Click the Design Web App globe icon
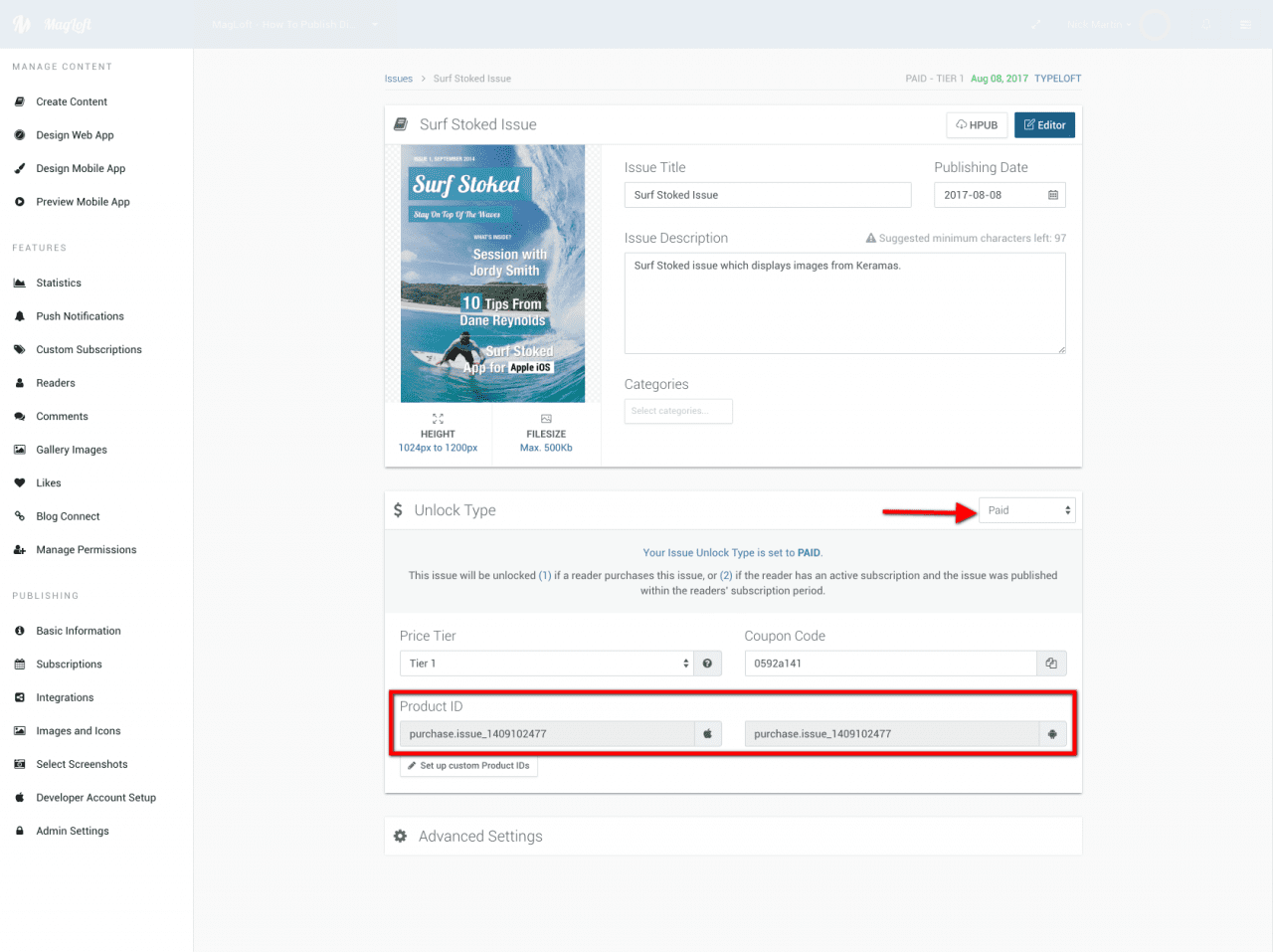 [x=20, y=135]
